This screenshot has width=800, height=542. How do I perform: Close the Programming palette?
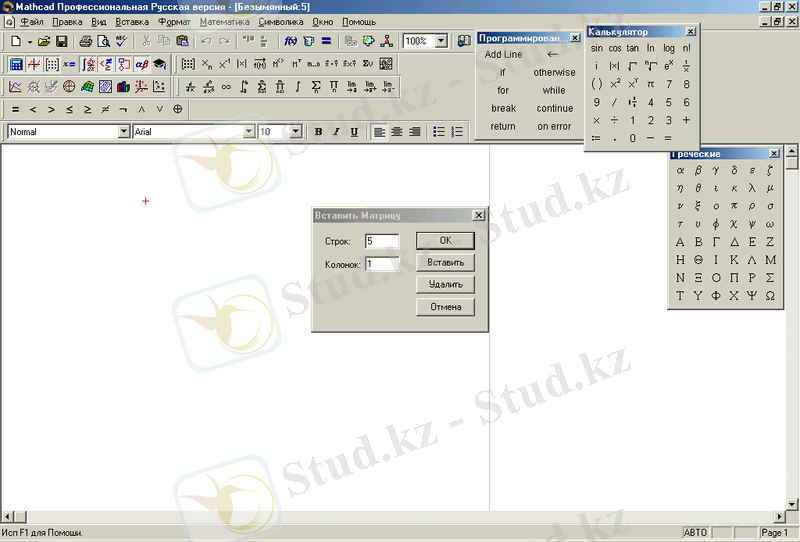575,38
